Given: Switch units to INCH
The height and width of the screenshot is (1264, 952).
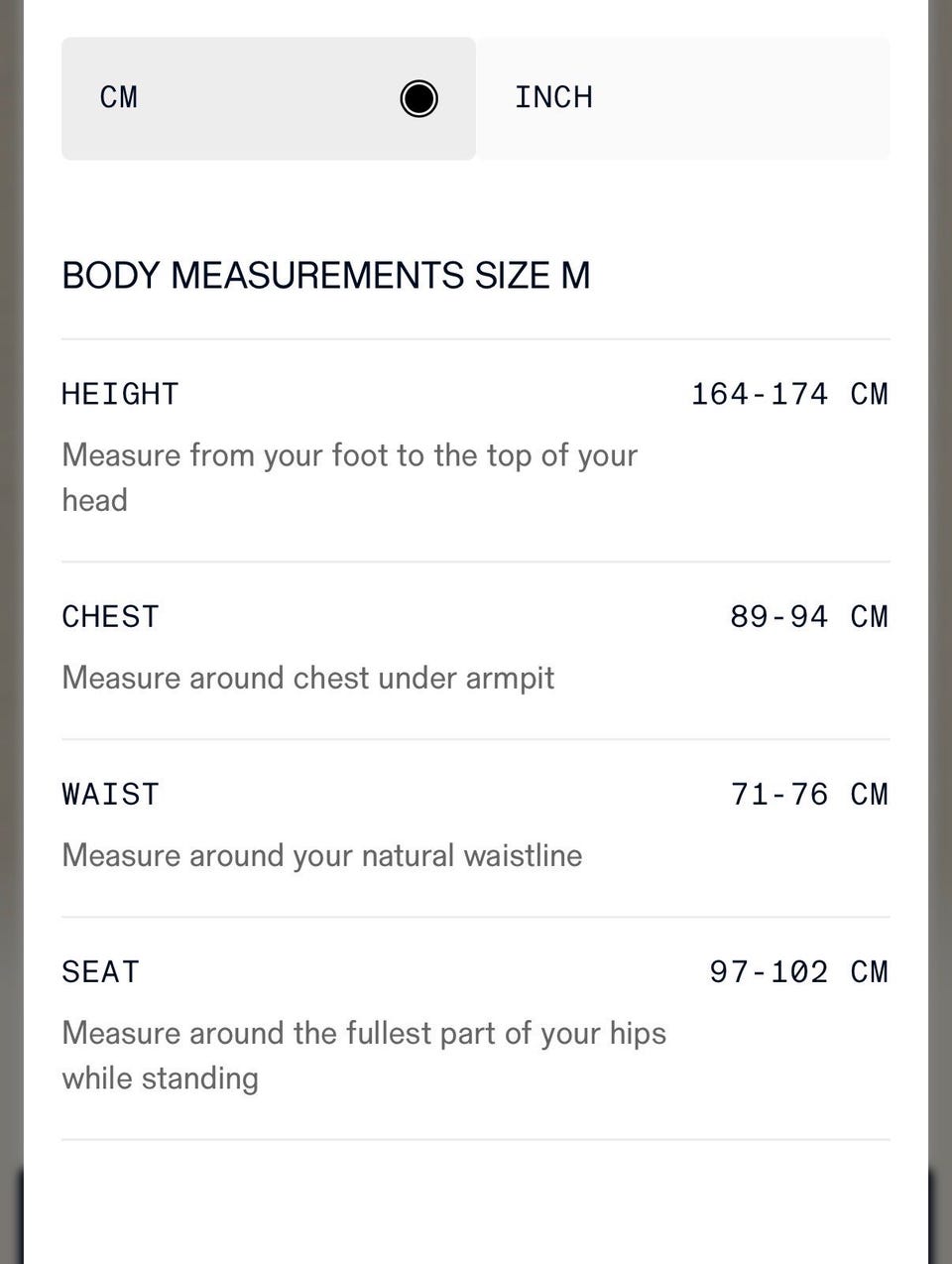Looking at the screenshot, I should pyautogui.click(x=553, y=97).
